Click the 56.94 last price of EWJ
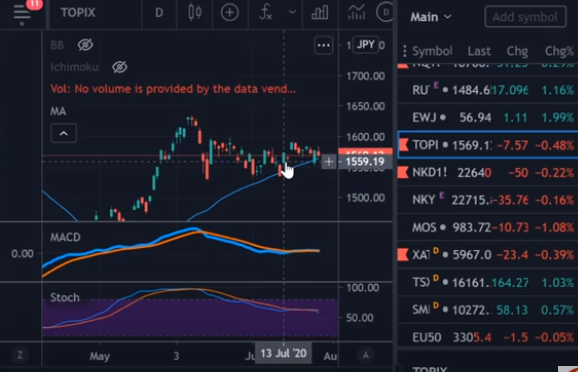Screen dimensions: 578x372 coord(475,118)
